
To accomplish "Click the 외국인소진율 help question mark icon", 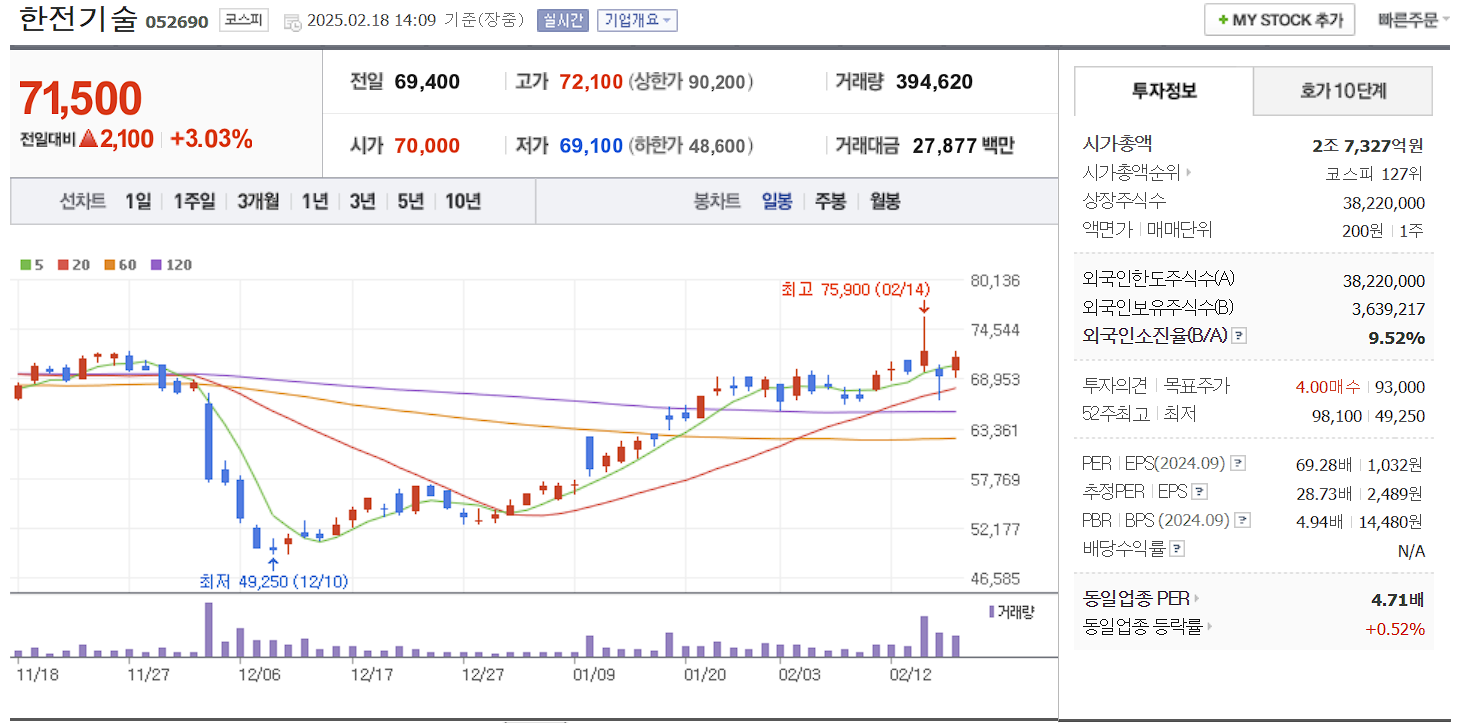I will [x=1238, y=336].
